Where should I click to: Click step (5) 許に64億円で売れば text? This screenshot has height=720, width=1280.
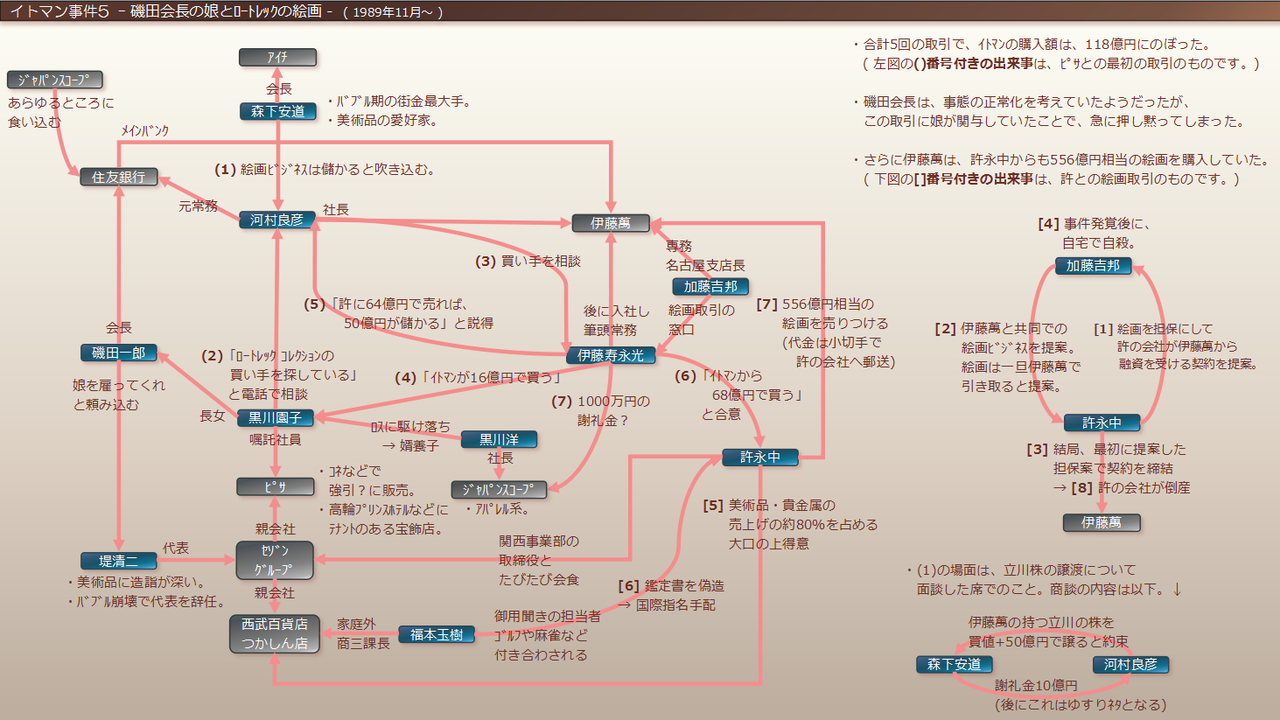pos(398,313)
